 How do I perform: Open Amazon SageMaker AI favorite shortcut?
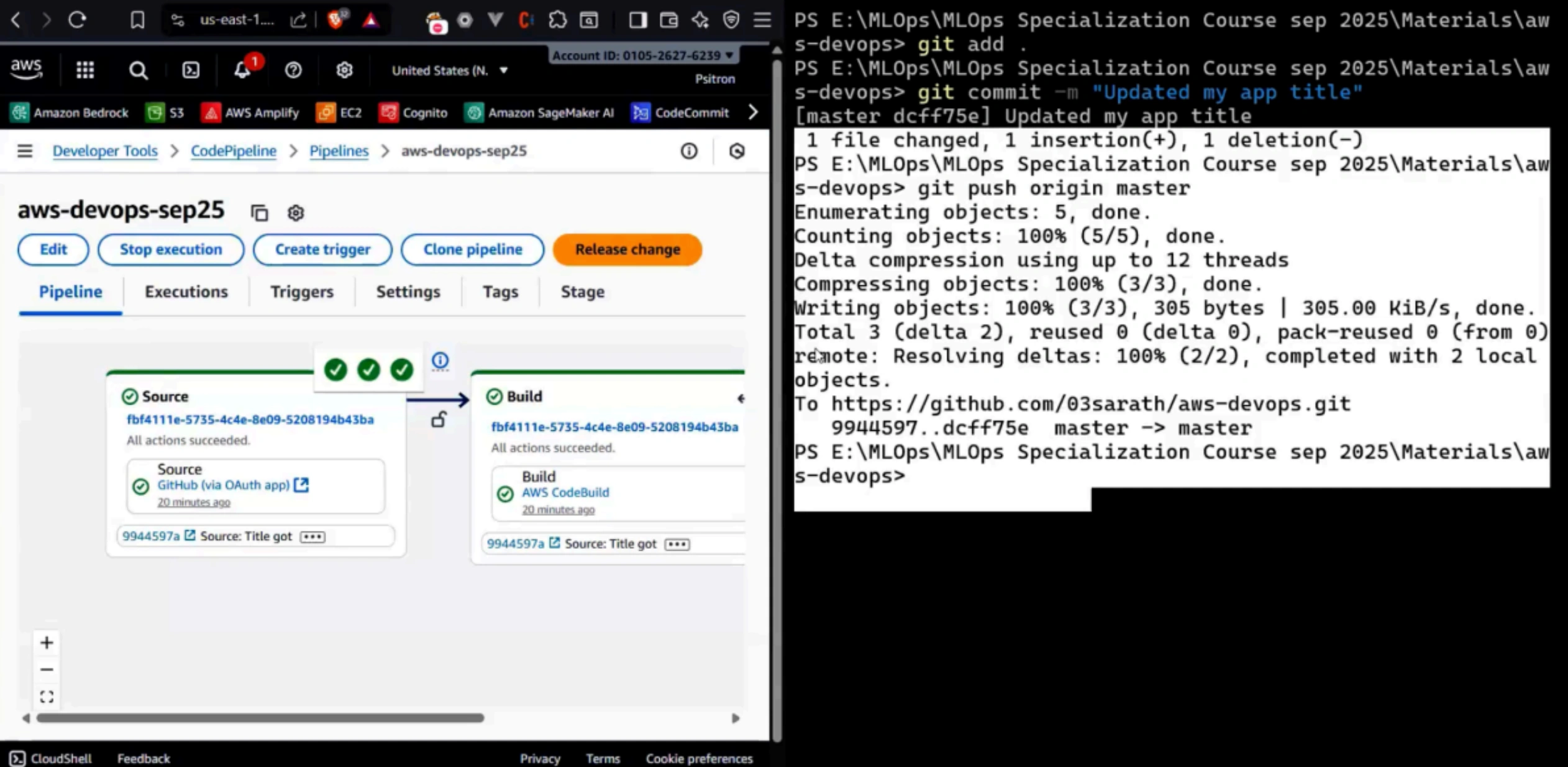tap(539, 113)
